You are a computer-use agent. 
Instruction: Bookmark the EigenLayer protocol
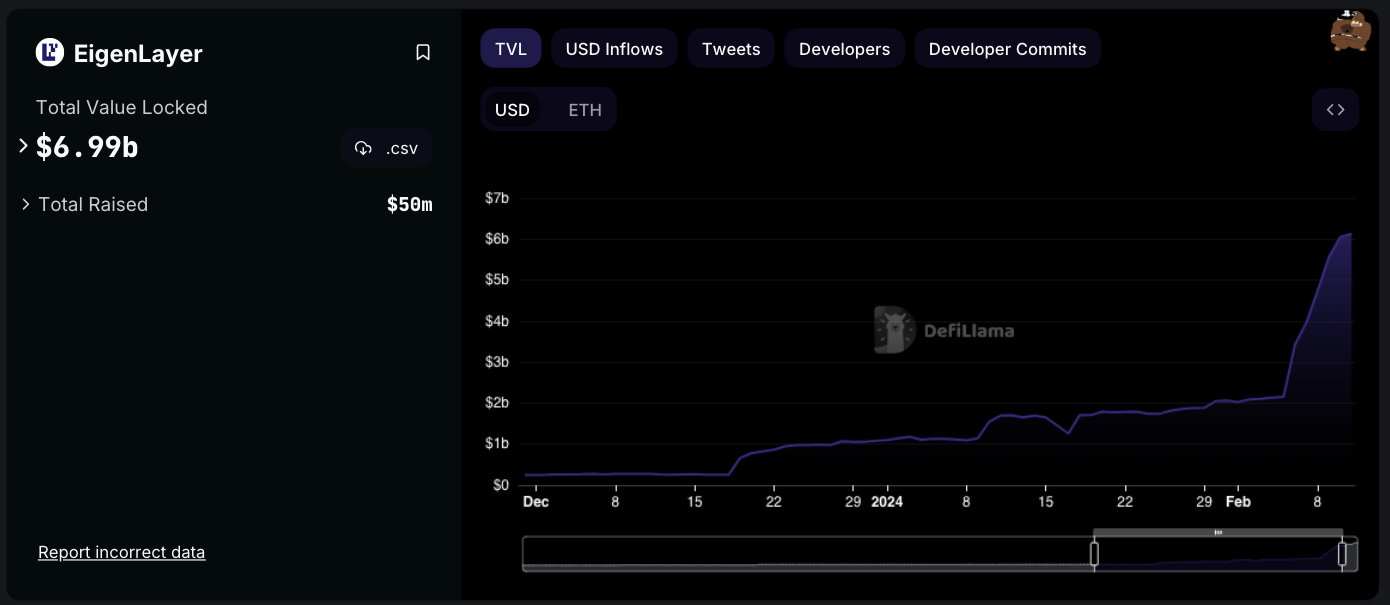(423, 53)
